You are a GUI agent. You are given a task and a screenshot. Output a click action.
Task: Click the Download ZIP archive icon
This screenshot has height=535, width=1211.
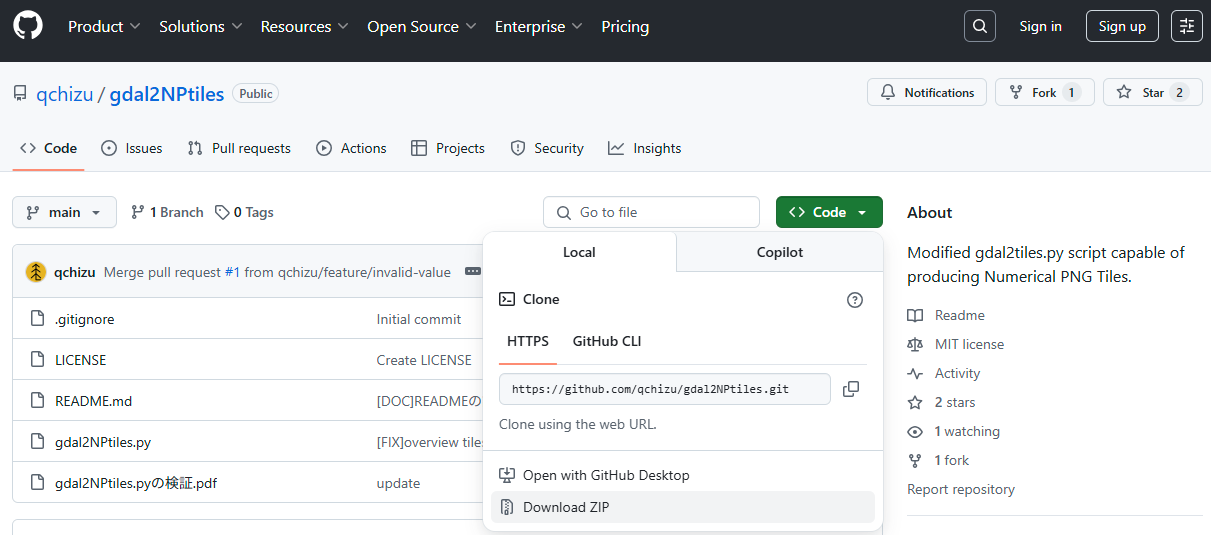pyautogui.click(x=507, y=507)
